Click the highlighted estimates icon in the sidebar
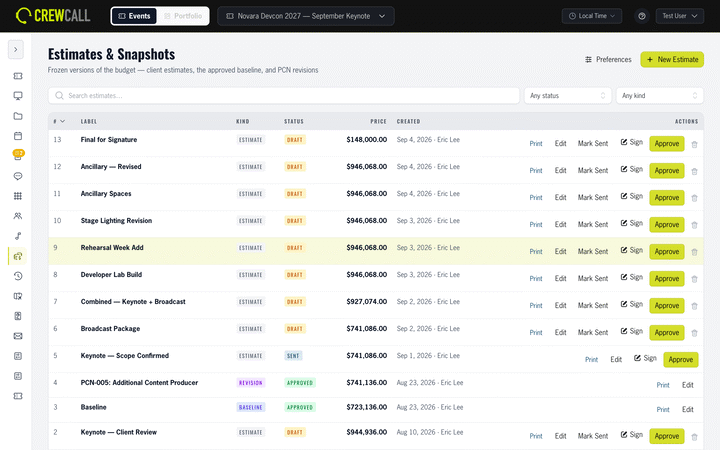Screen dimensions: 720x450 click(x=18, y=256)
